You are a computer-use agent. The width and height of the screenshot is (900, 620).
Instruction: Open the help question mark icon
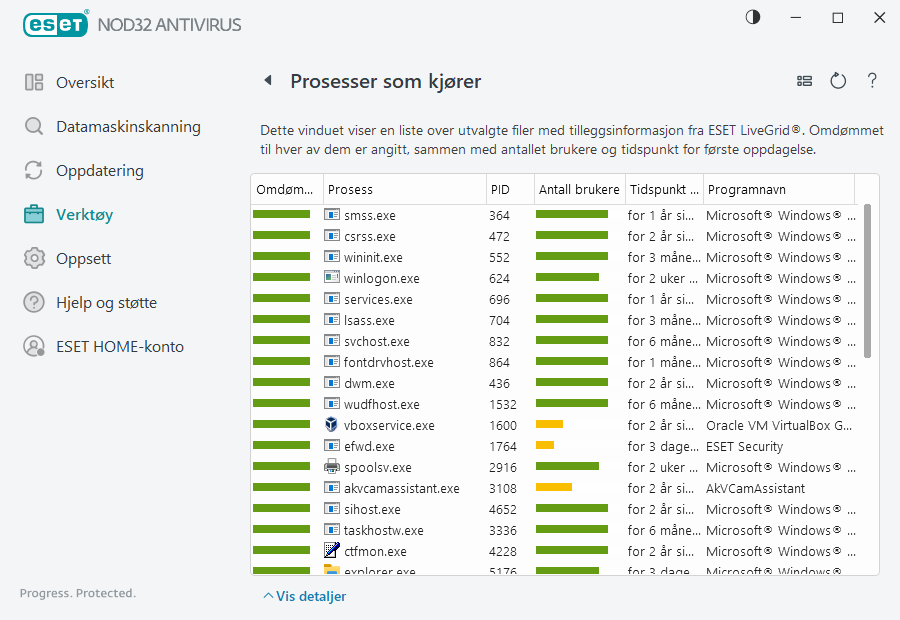(x=872, y=81)
